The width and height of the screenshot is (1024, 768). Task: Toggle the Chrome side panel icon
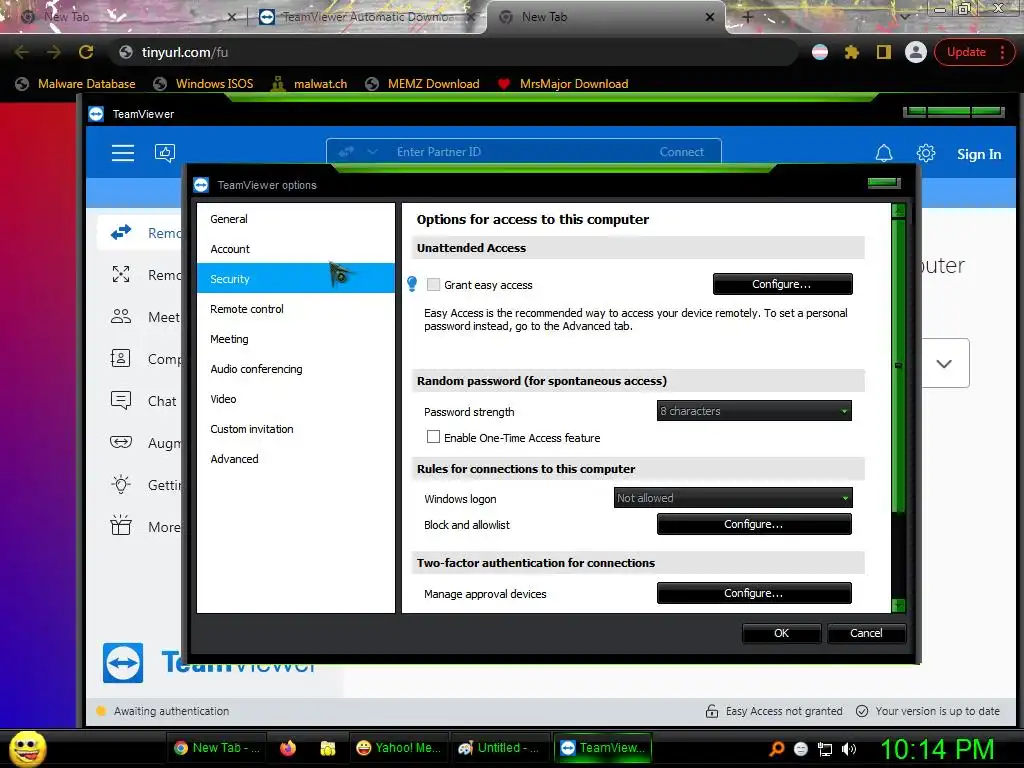(884, 52)
